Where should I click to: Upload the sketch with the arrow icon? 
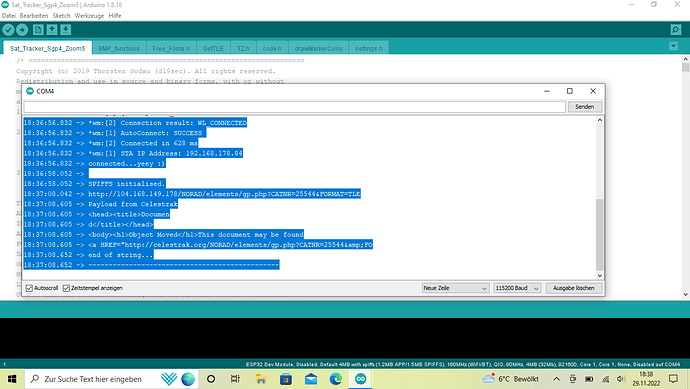click(x=22, y=30)
